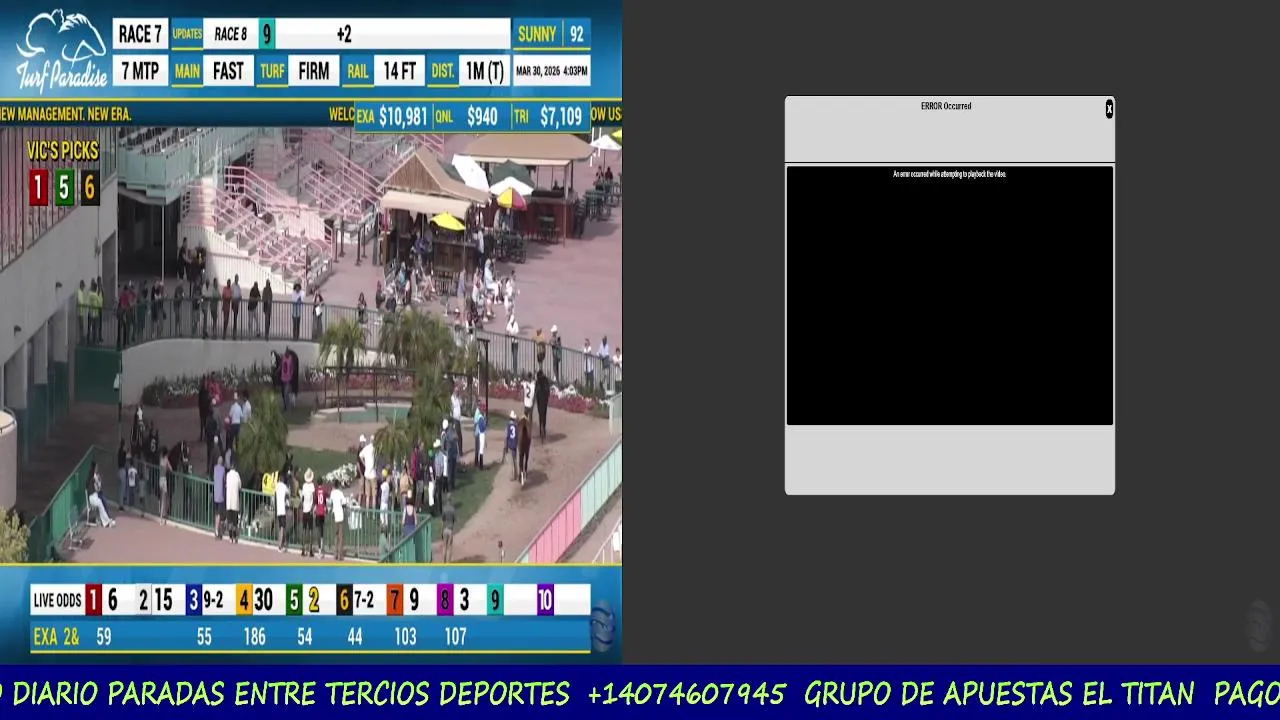Click horse 3 odds value '9-2'
This screenshot has height=720, width=1280.
213,600
